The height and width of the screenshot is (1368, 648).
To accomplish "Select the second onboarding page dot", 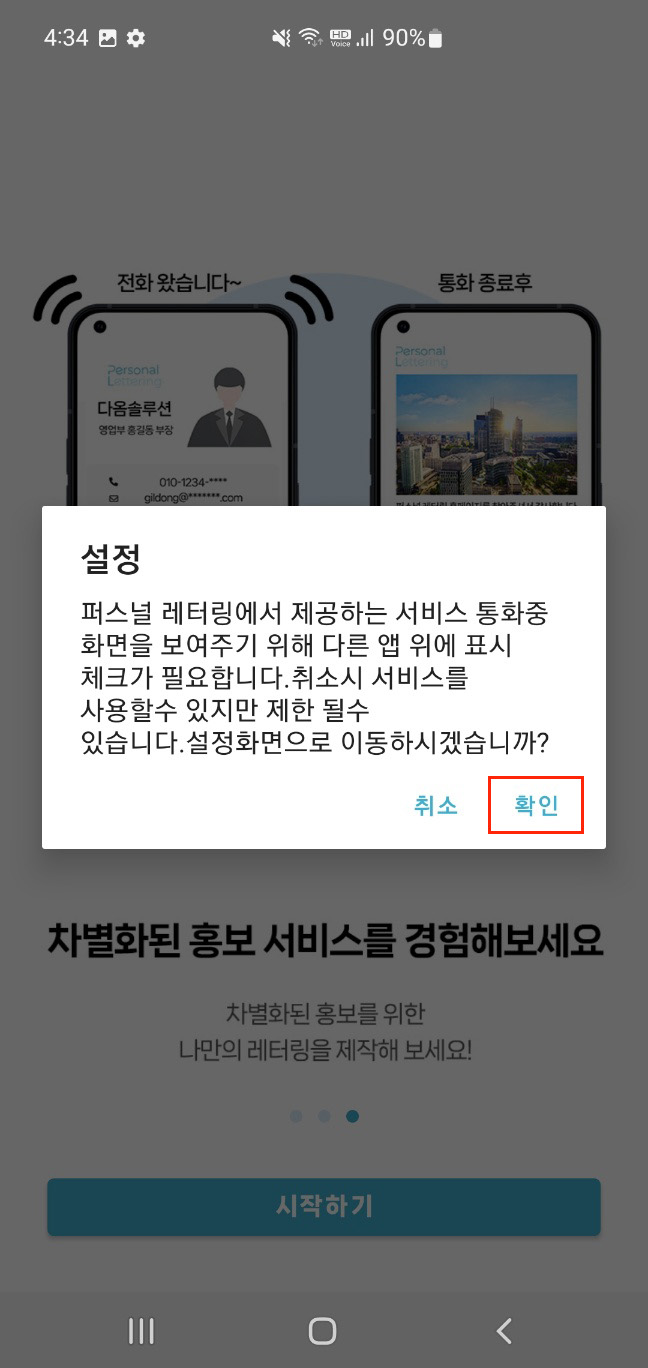I will pyautogui.click(x=324, y=1116).
